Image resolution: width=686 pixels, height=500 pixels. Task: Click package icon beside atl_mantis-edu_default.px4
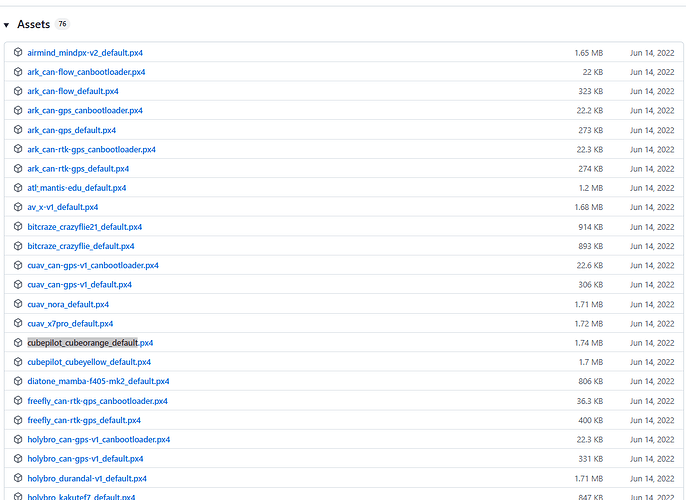point(18,188)
